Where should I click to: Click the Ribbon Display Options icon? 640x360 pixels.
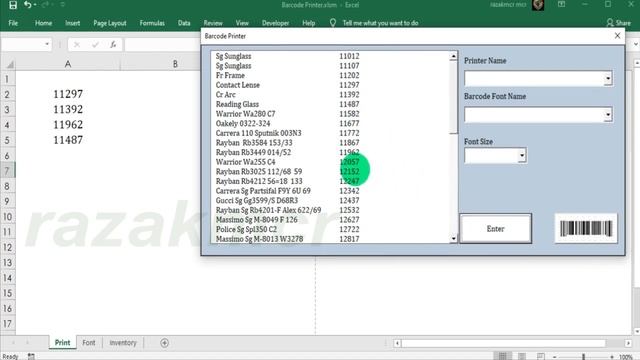click(562, 4)
